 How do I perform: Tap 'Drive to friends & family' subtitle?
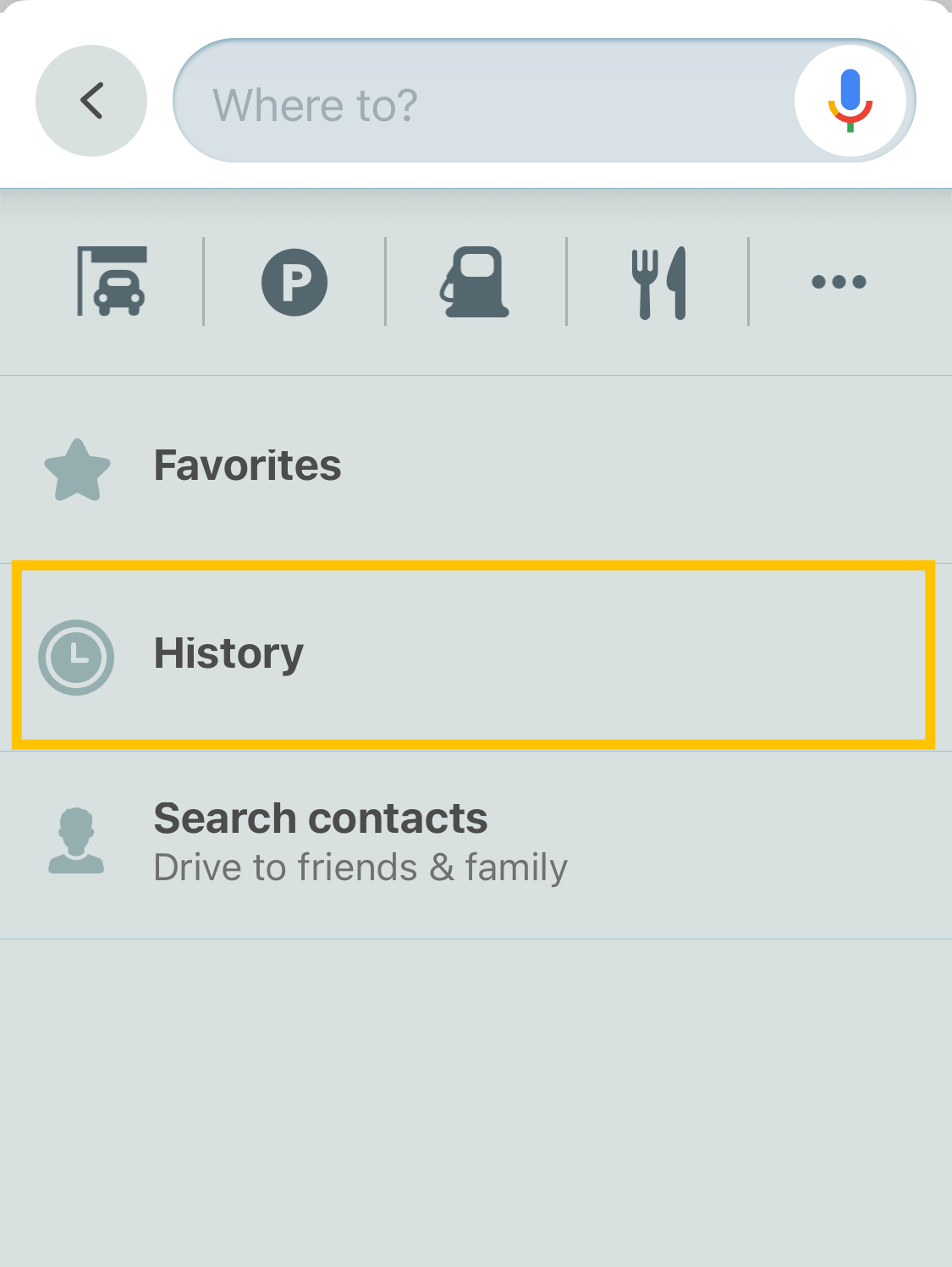click(360, 868)
